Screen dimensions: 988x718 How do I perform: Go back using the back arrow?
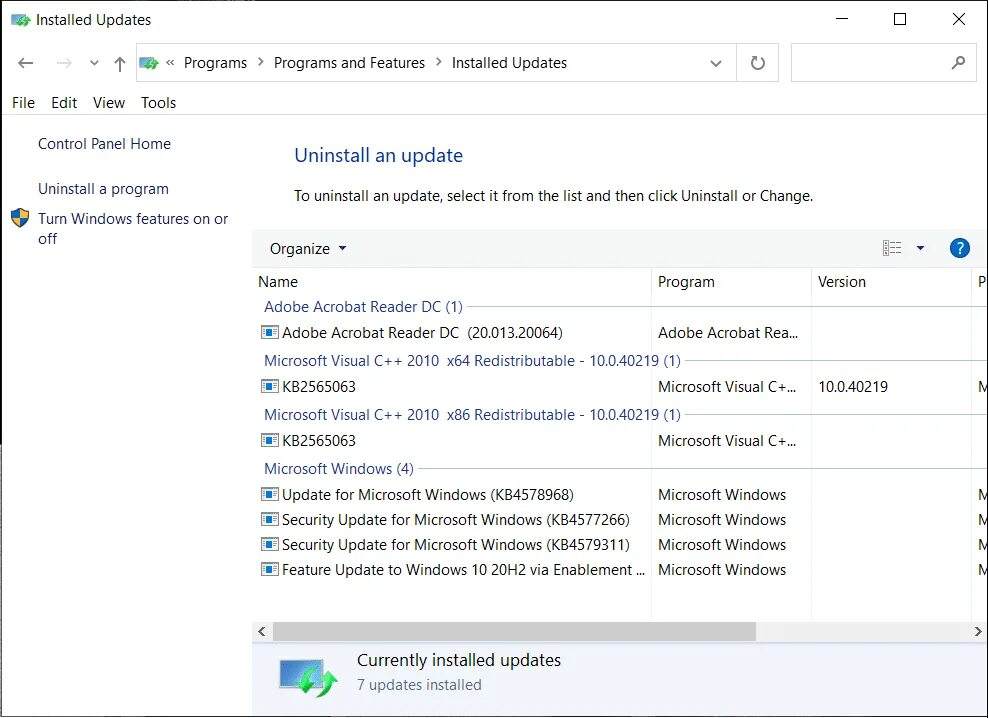26,63
